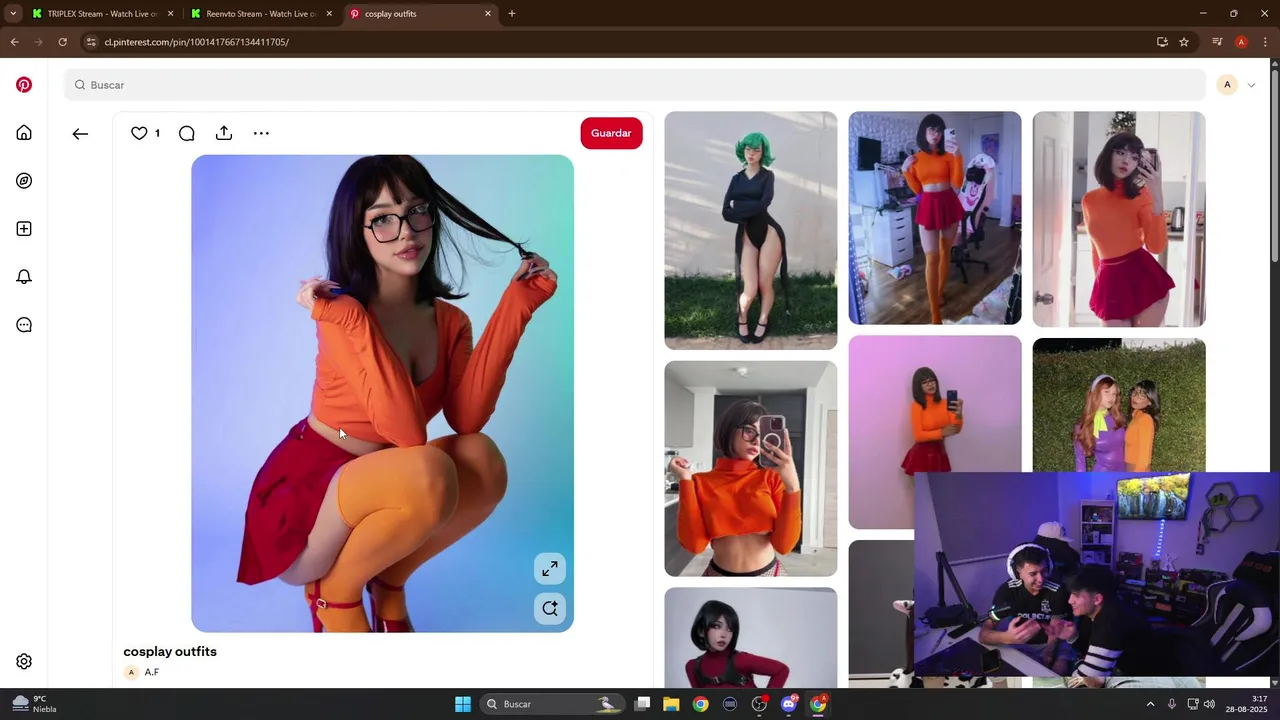Open the green-haired cosplay pin thumbnail
The height and width of the screenshot is (720, 1280).
point(751,230)
